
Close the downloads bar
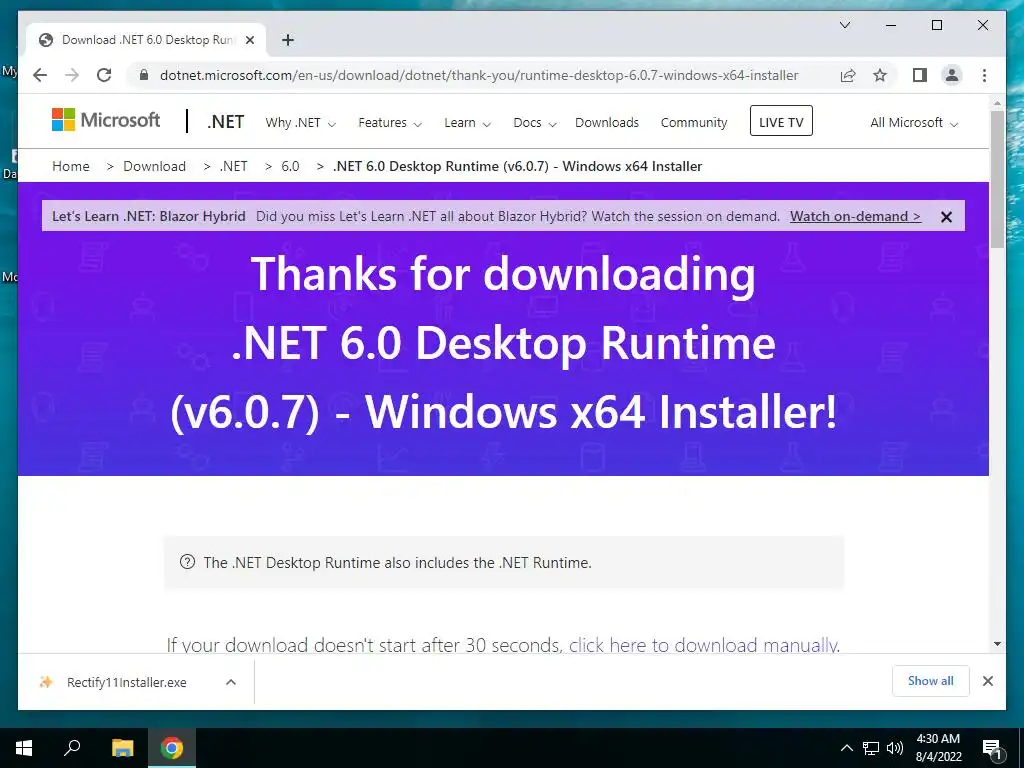(x=987, y=681)
